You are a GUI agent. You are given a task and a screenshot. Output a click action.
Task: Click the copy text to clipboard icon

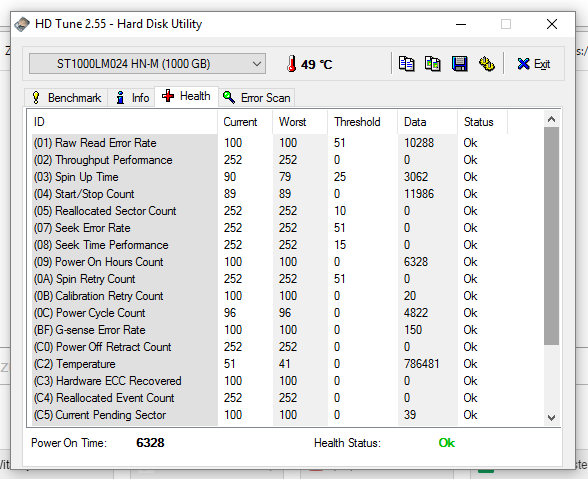coord(406,64)
